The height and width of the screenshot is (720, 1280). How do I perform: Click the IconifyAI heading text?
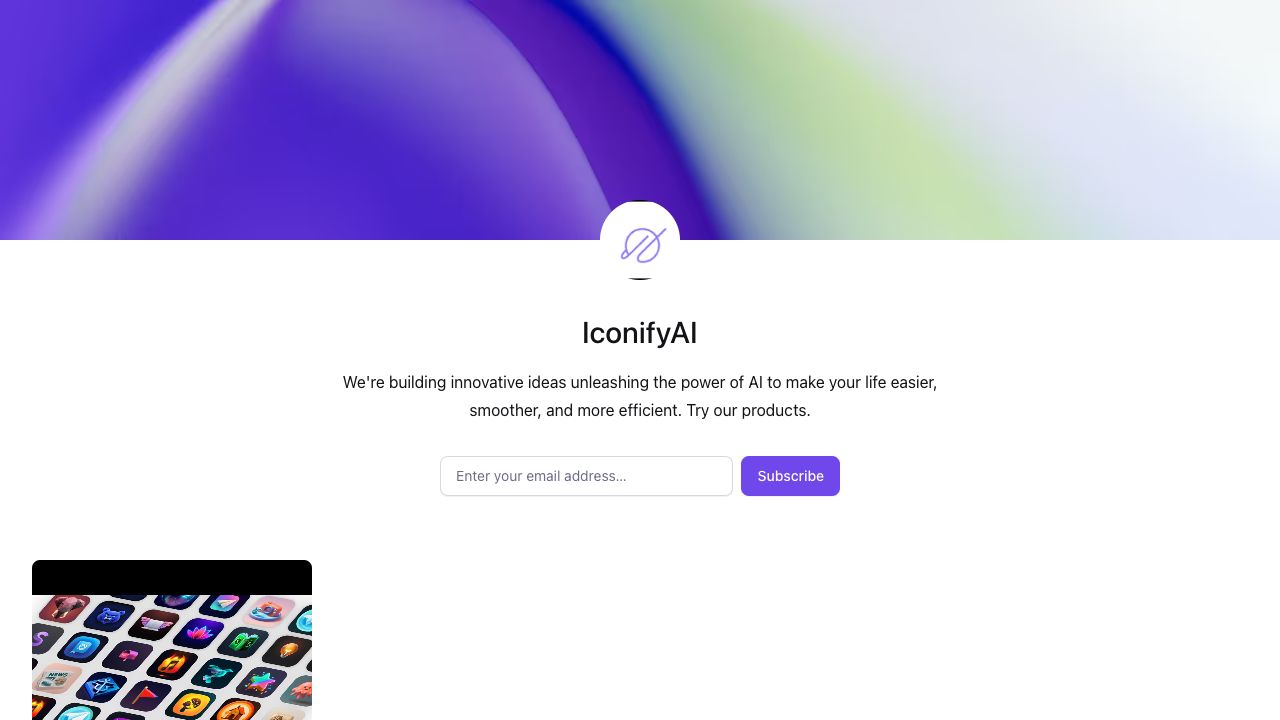click(640, 333)
